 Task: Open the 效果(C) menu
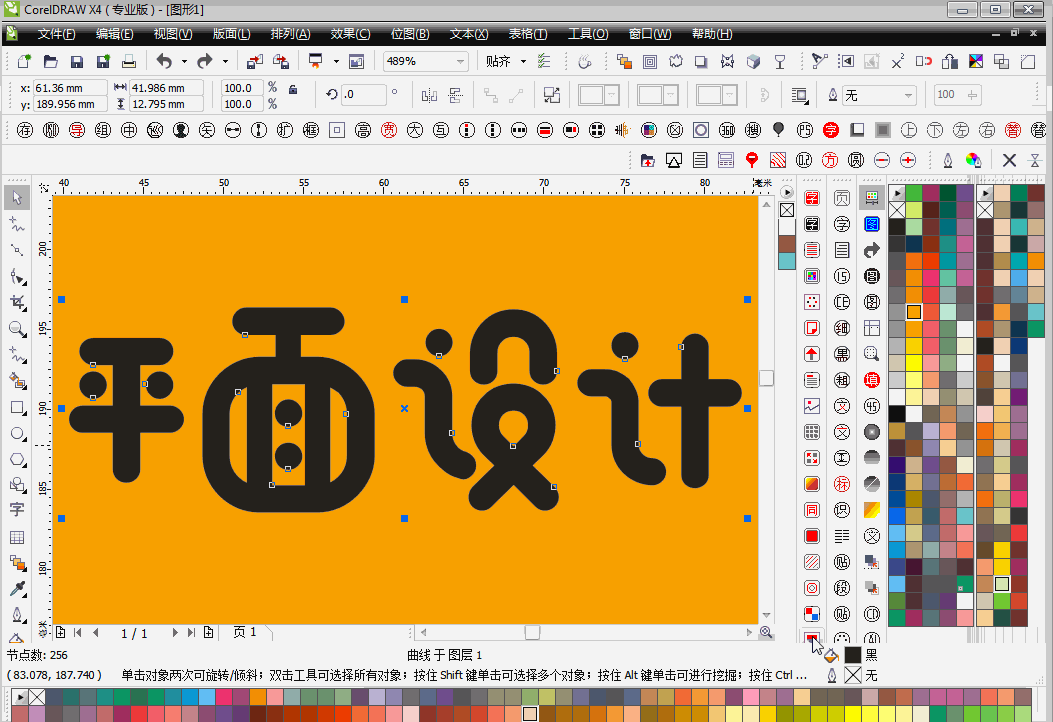349,33
